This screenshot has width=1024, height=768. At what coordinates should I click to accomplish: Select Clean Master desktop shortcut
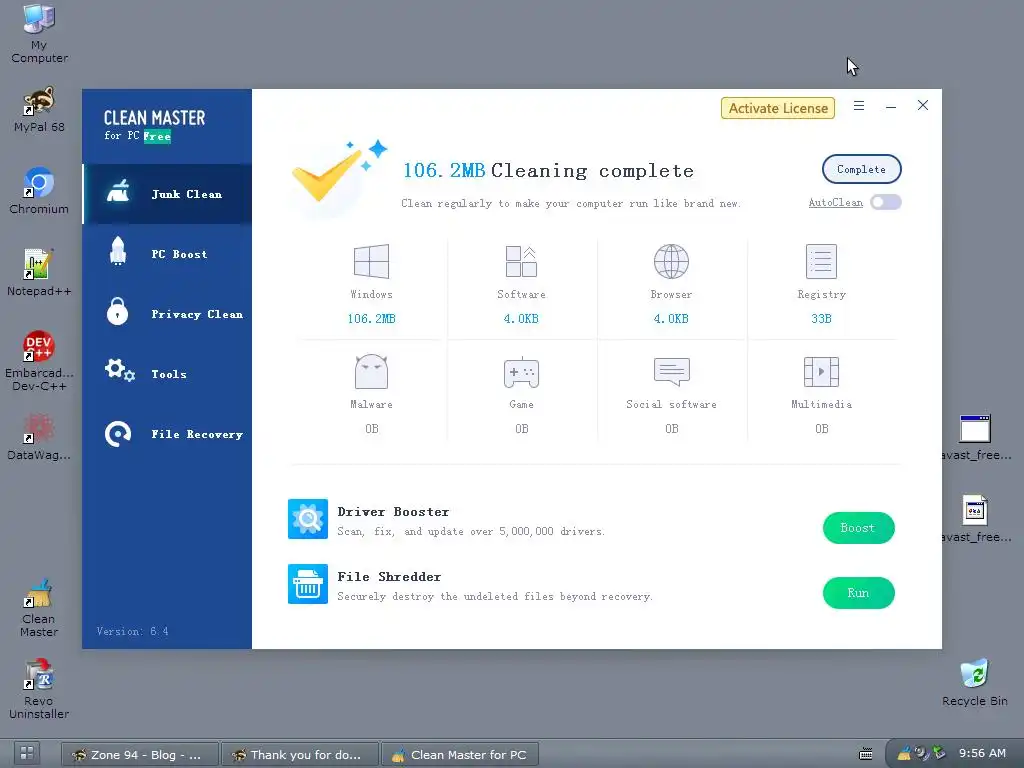[39, 607]
